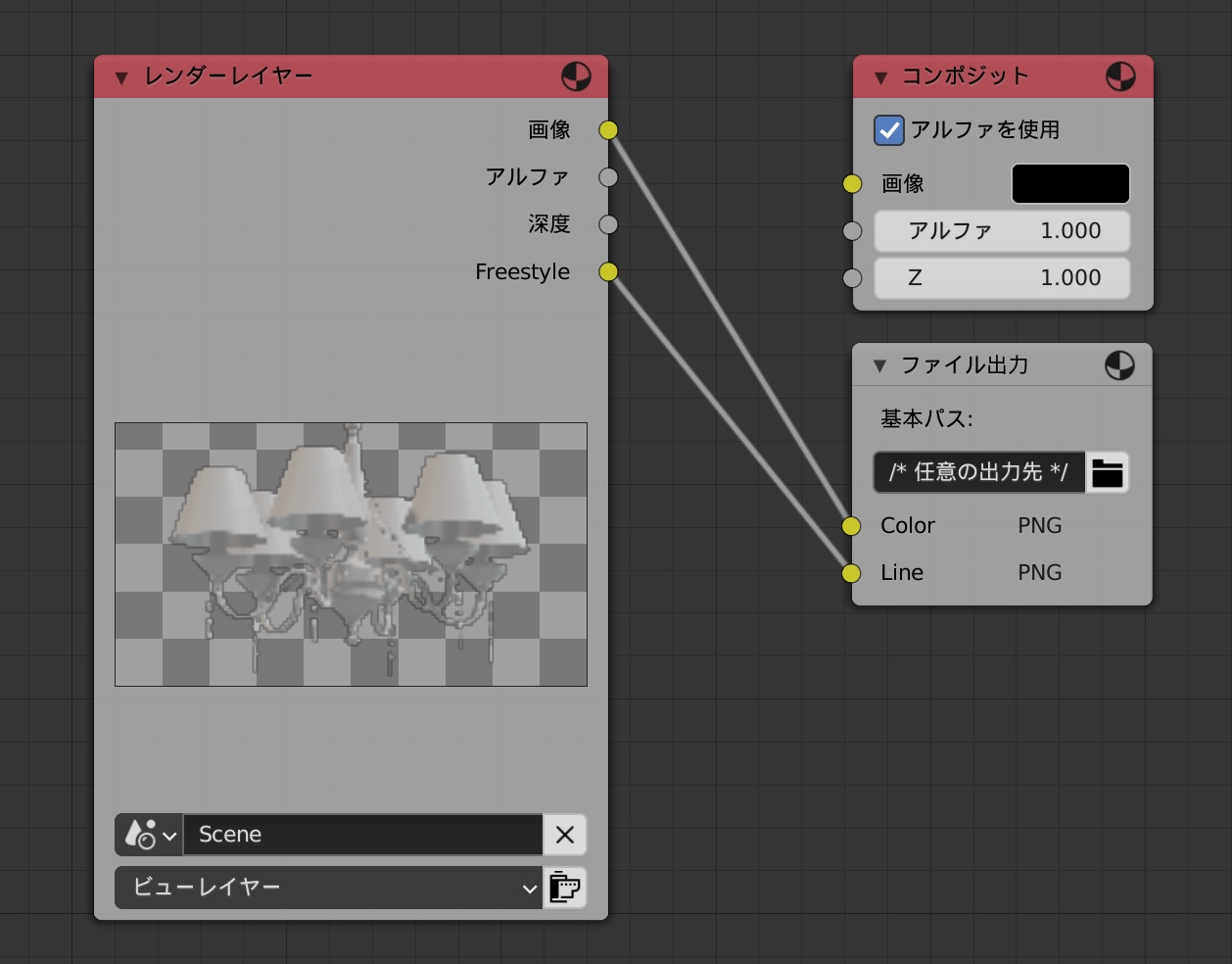Collapse the コンポジット node
The image size is (1232, 964).
[x=880, y=75]
